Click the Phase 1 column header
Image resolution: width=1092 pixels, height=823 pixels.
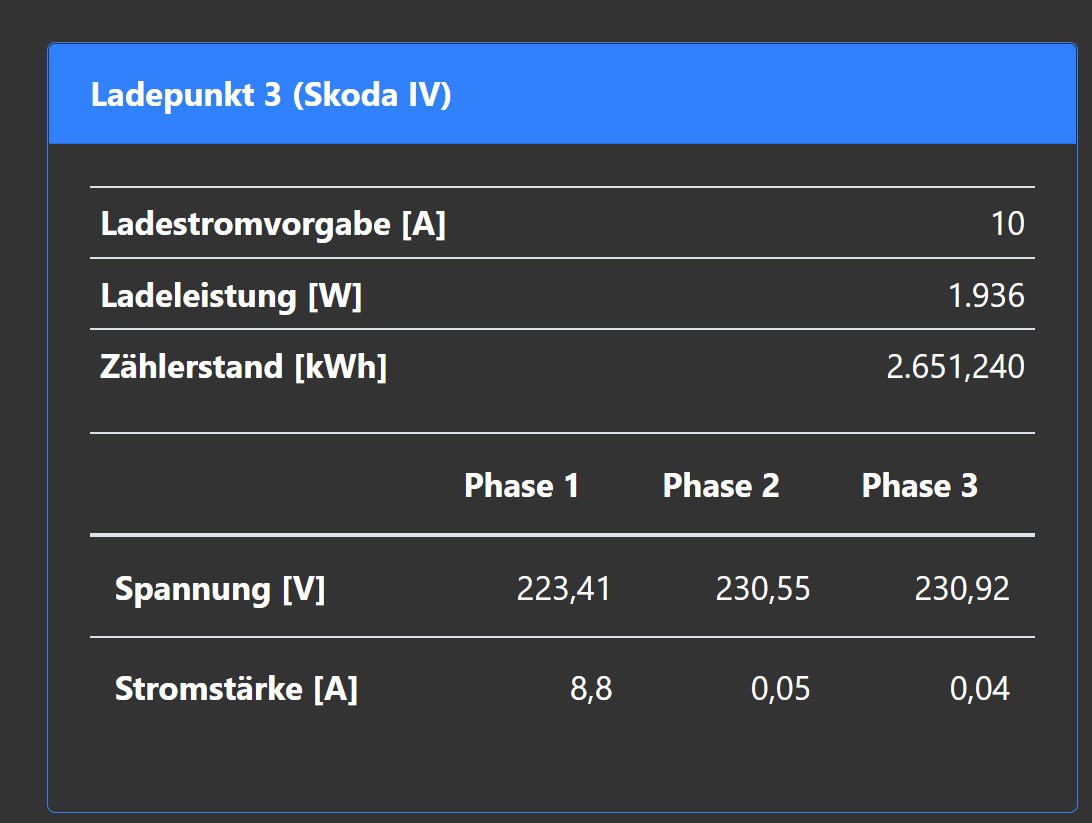point(521,486)
